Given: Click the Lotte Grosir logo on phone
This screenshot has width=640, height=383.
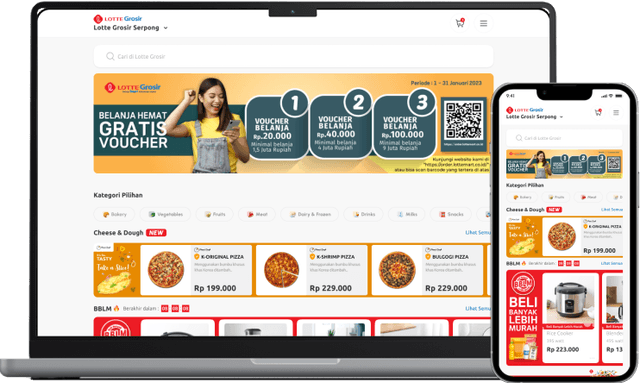Looking at the screenshot, I should (524, 110).
